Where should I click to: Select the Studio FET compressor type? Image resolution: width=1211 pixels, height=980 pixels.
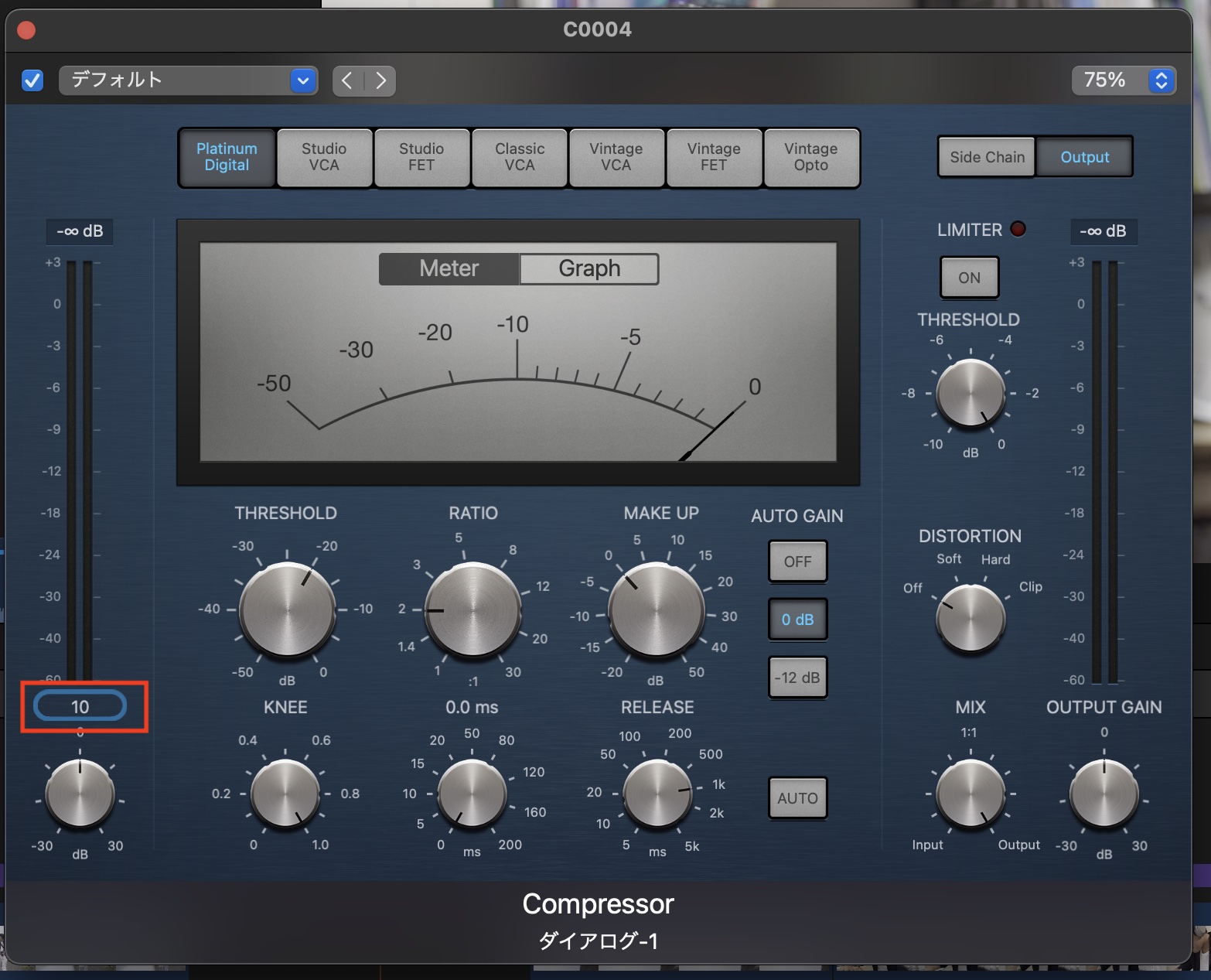tap(421, 157)
